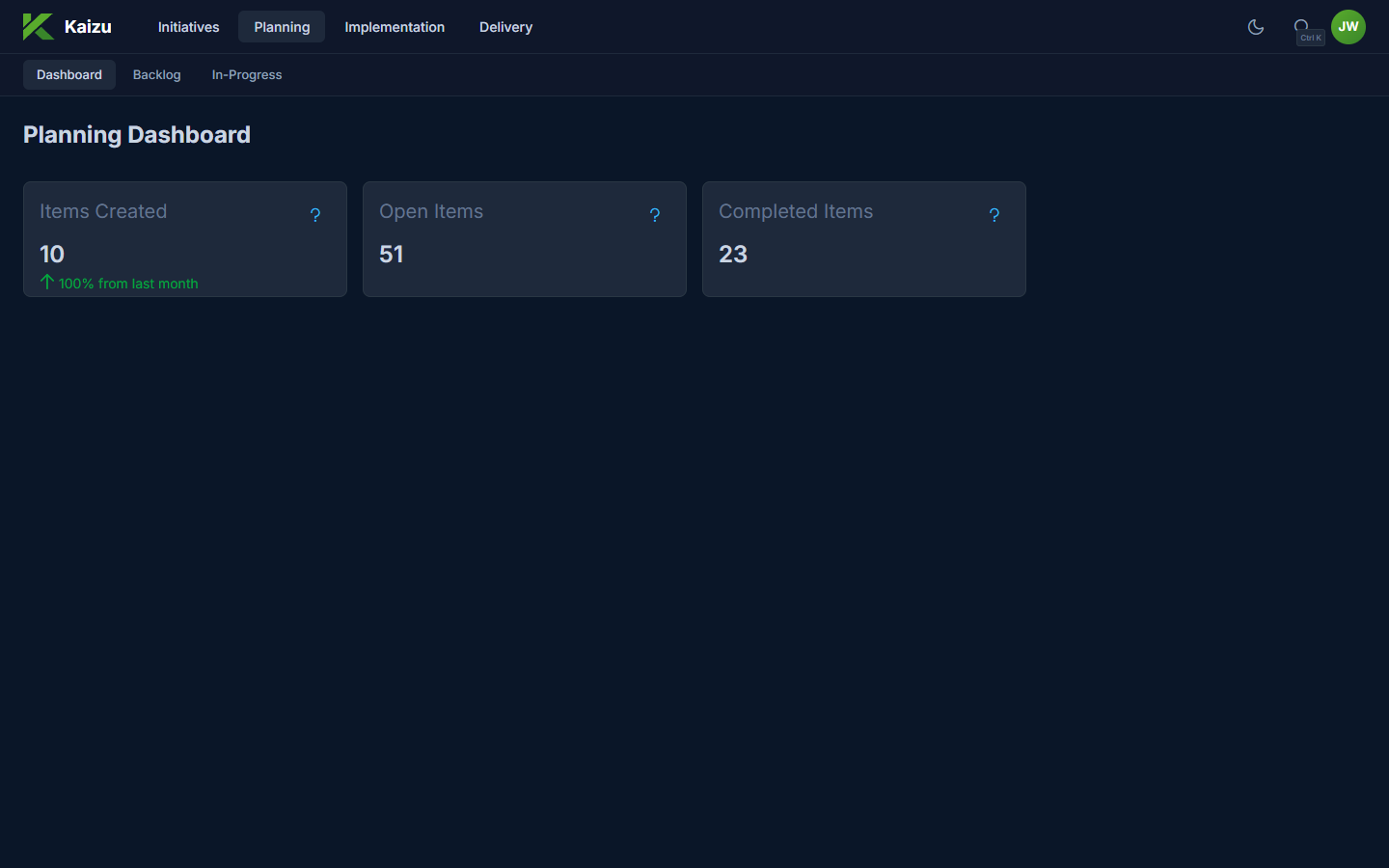Go to the Delivery section
This screenshot has height=868, width=1389.
coord(505,27)
